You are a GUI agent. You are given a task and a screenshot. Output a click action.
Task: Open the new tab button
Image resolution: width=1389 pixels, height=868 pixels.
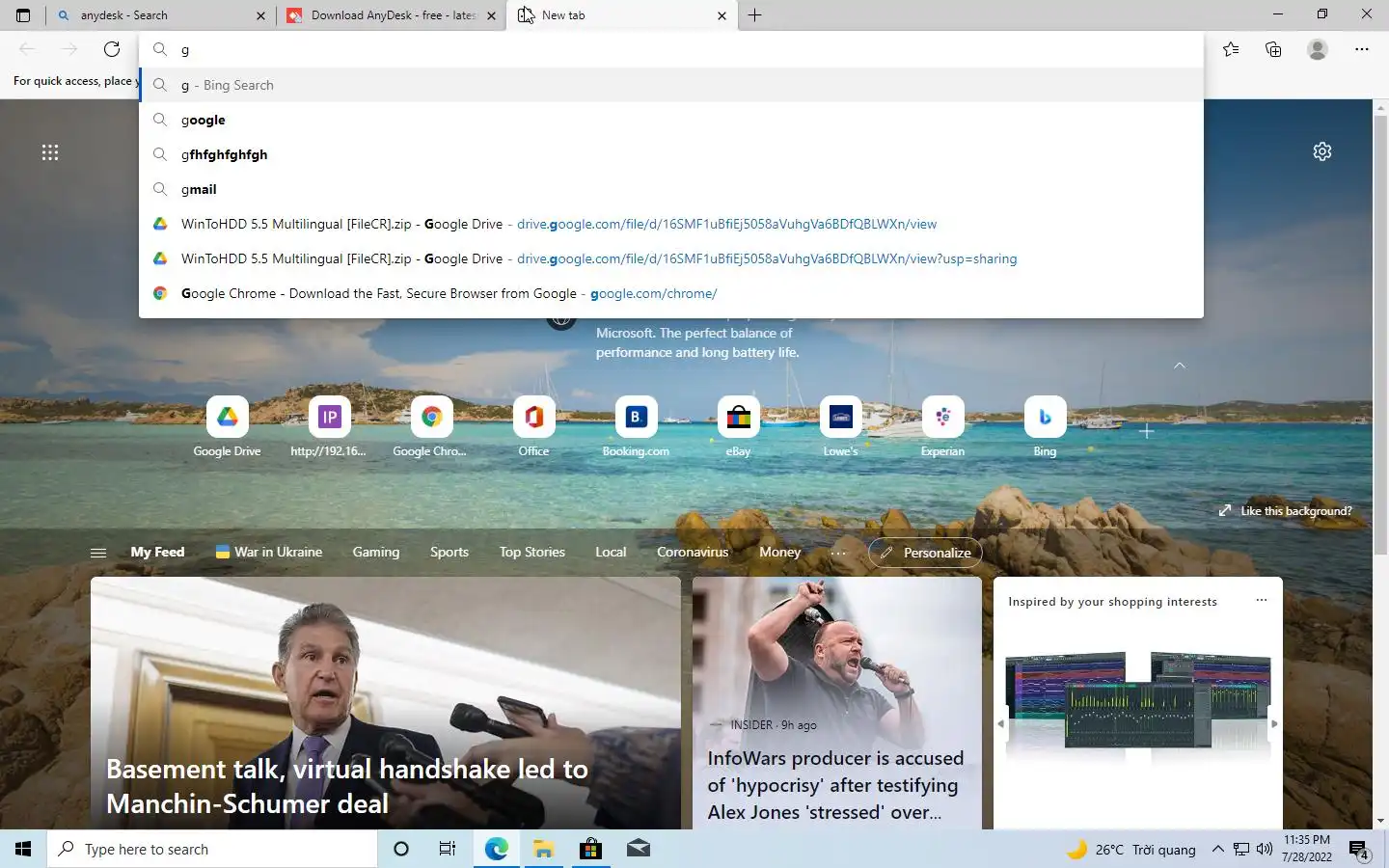(755, 15)
